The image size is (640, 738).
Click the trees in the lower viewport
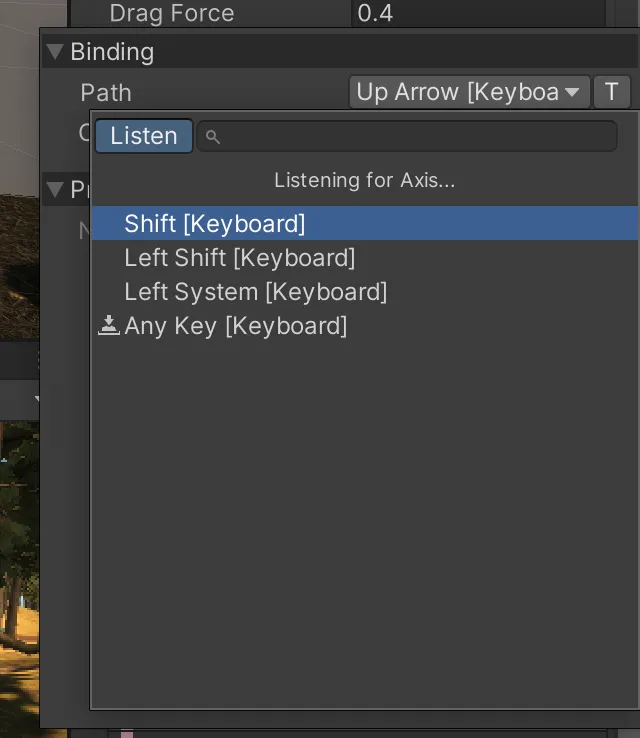pos(18,560)
